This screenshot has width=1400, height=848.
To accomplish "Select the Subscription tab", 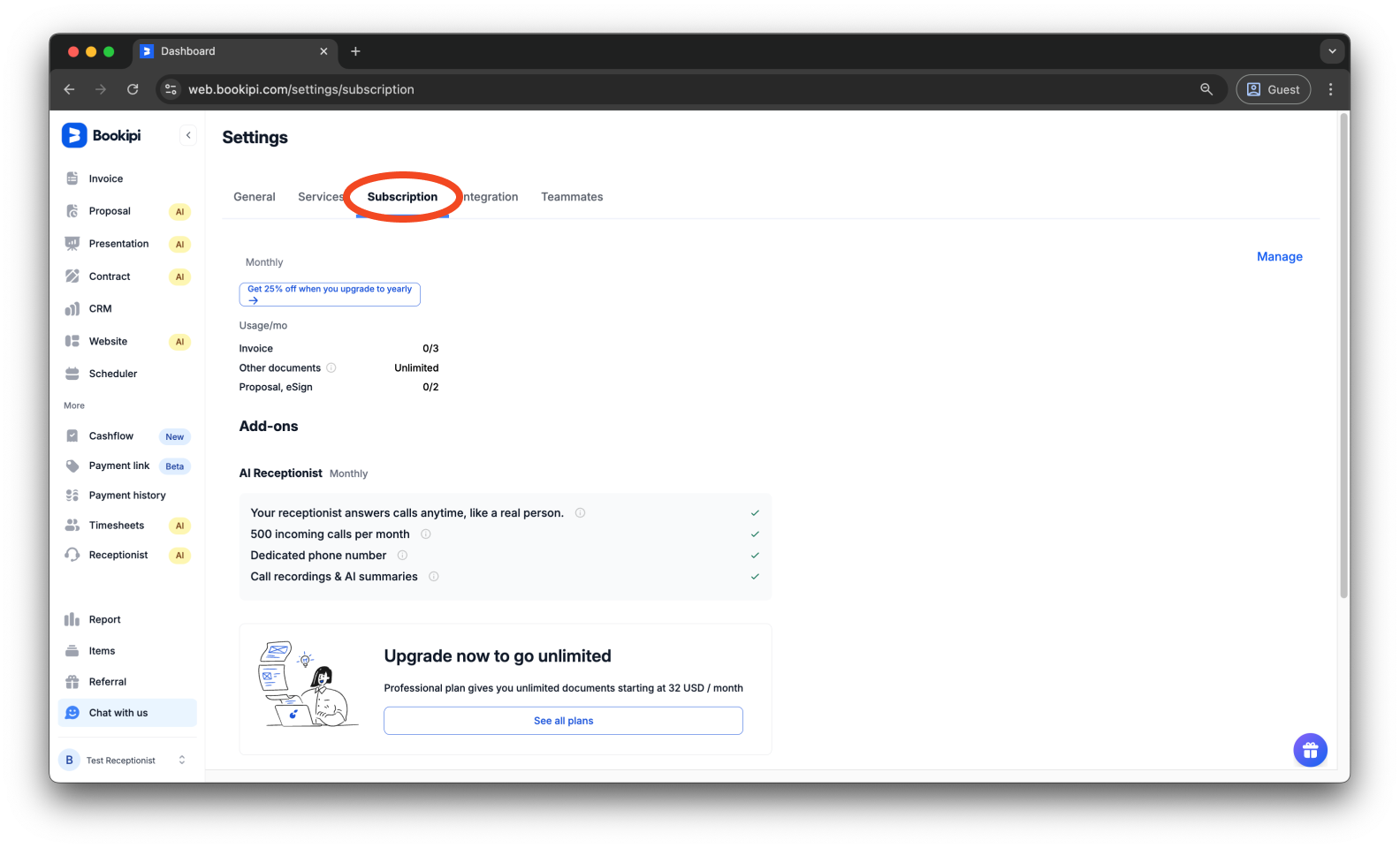I will pyautogui.click(x=402, y=197).
